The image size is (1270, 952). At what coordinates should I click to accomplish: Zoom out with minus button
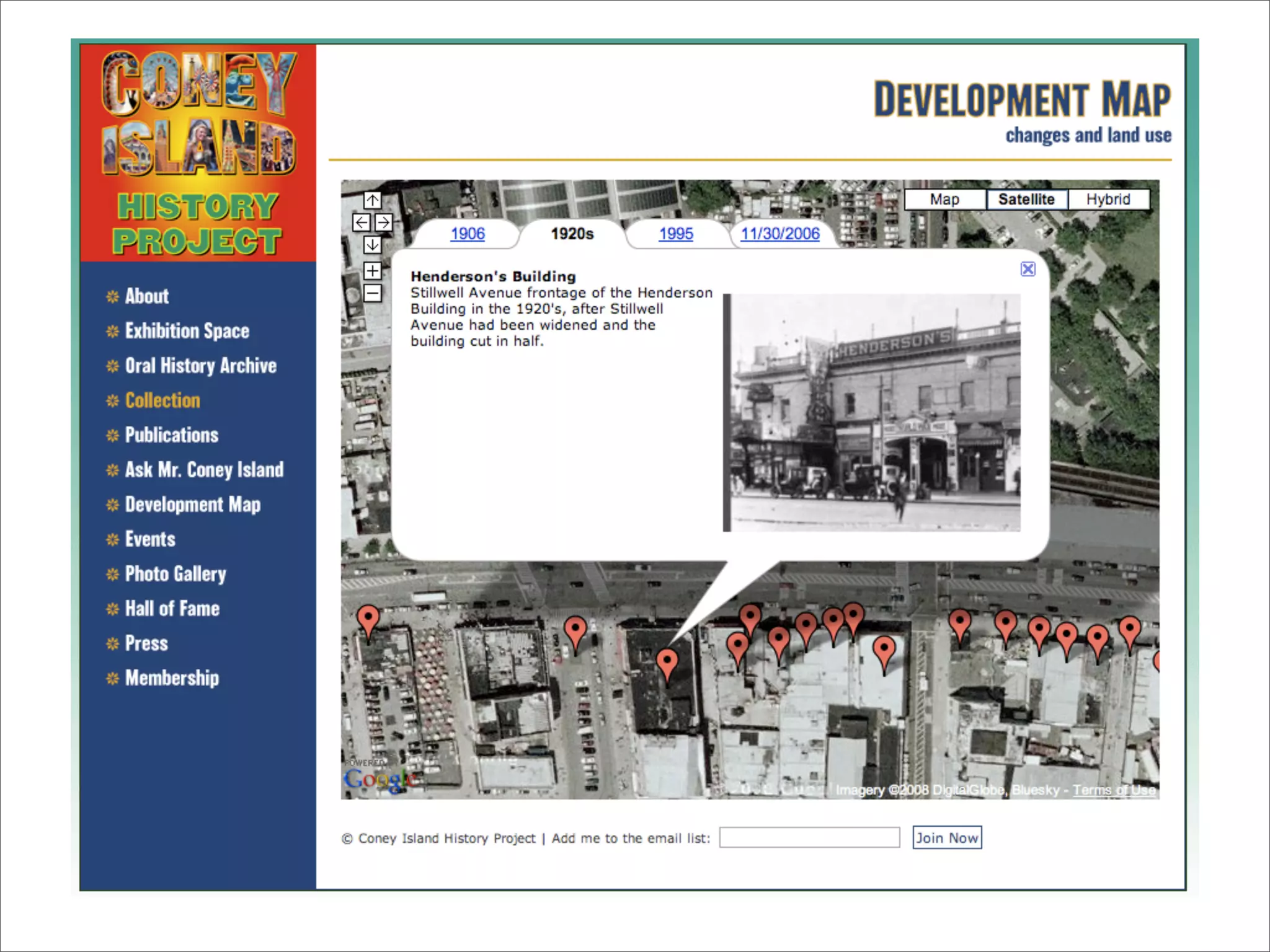tap(372, 293)
